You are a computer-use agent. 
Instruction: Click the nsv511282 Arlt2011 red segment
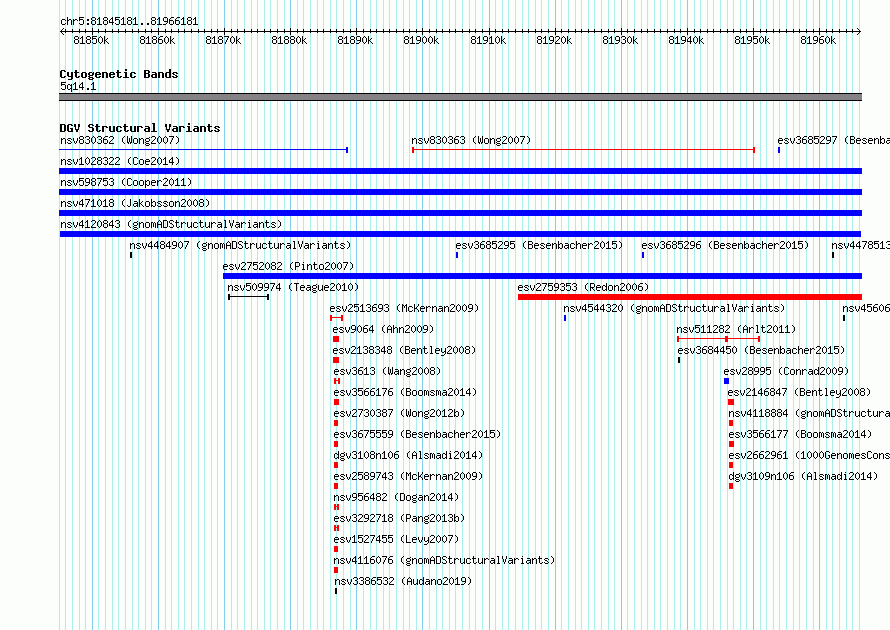[x=719, y=339]
